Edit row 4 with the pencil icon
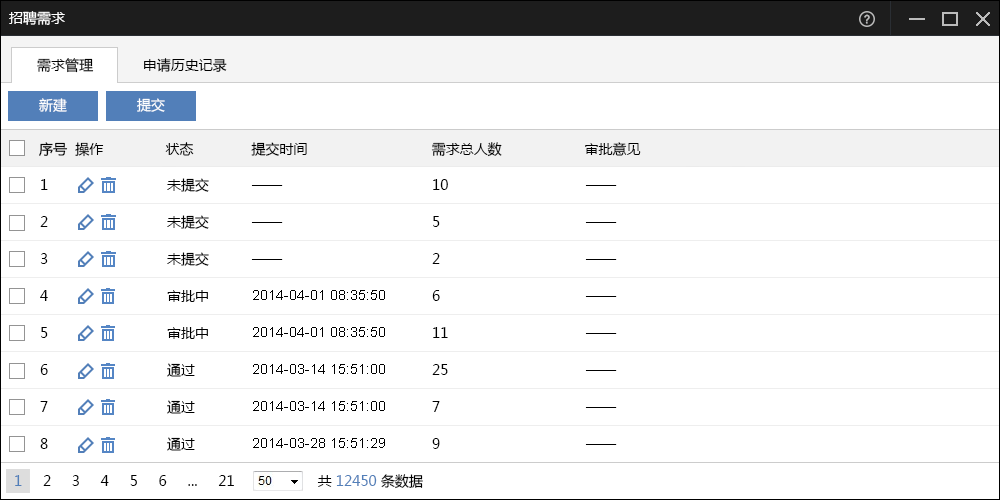The width and height of the screenshot is (1000, 500). point(85,296)
